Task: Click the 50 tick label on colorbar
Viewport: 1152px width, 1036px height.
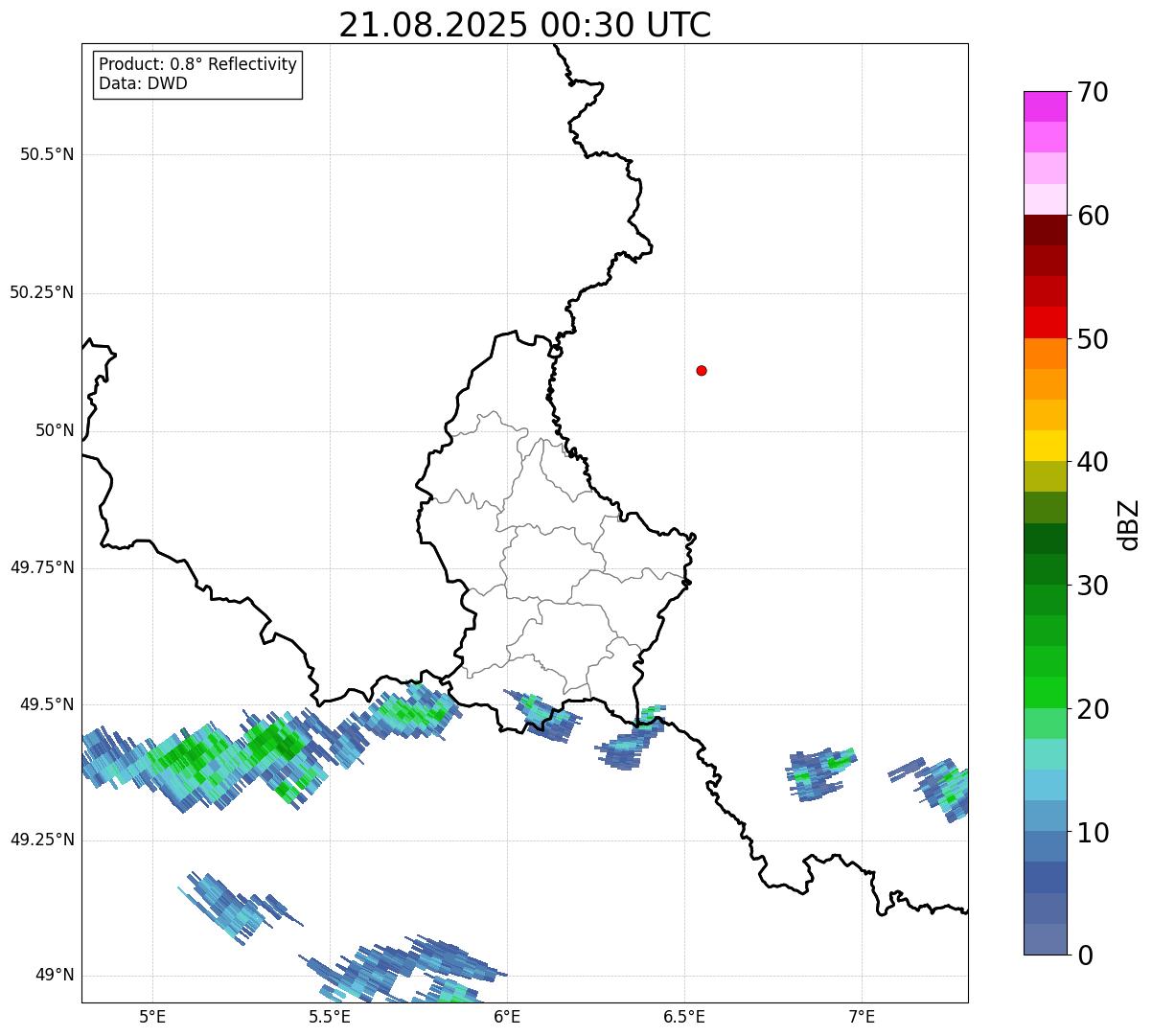Action: (x=1093, y=339)
